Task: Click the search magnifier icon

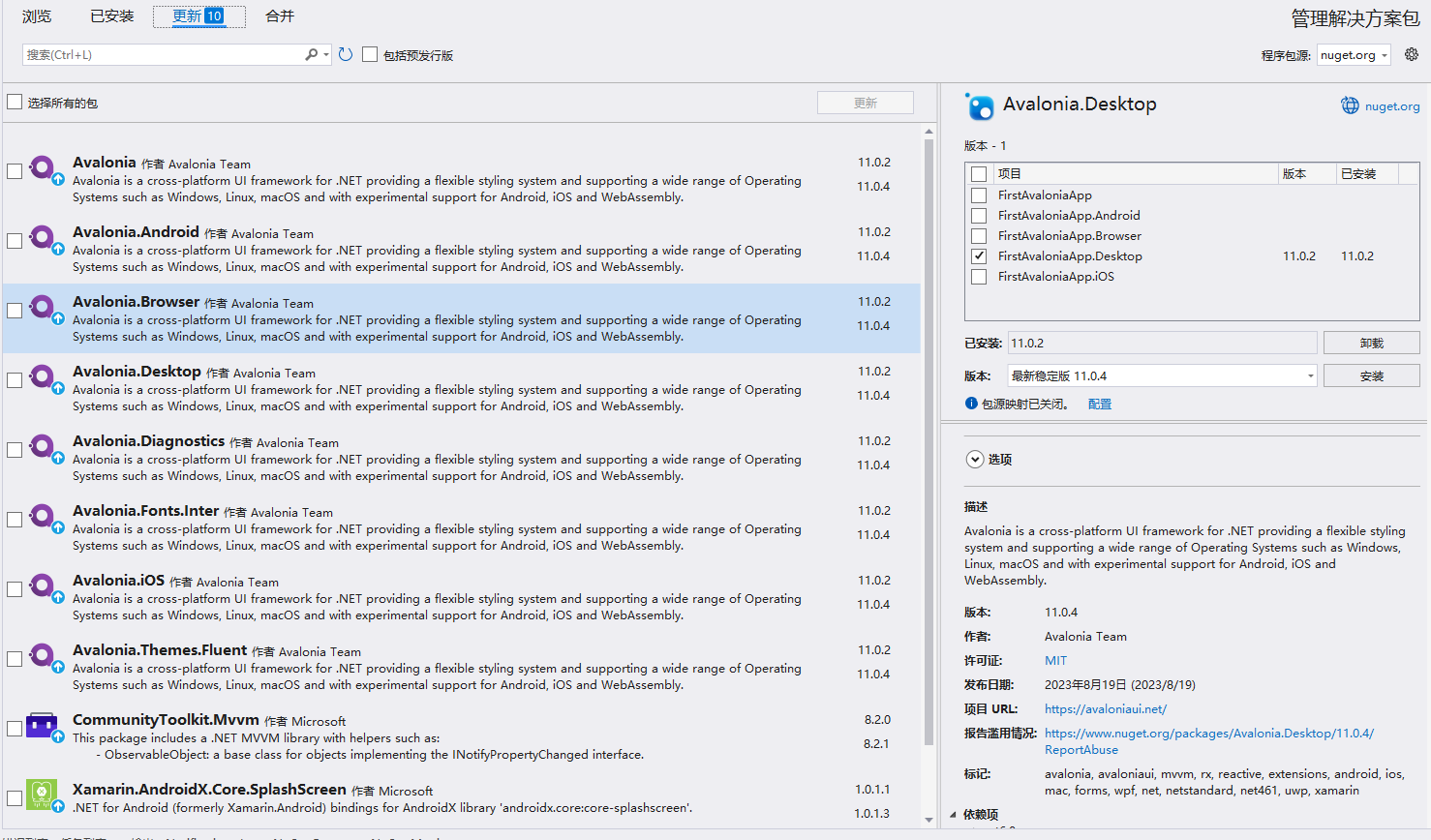Action: click(x=311, y=54)
